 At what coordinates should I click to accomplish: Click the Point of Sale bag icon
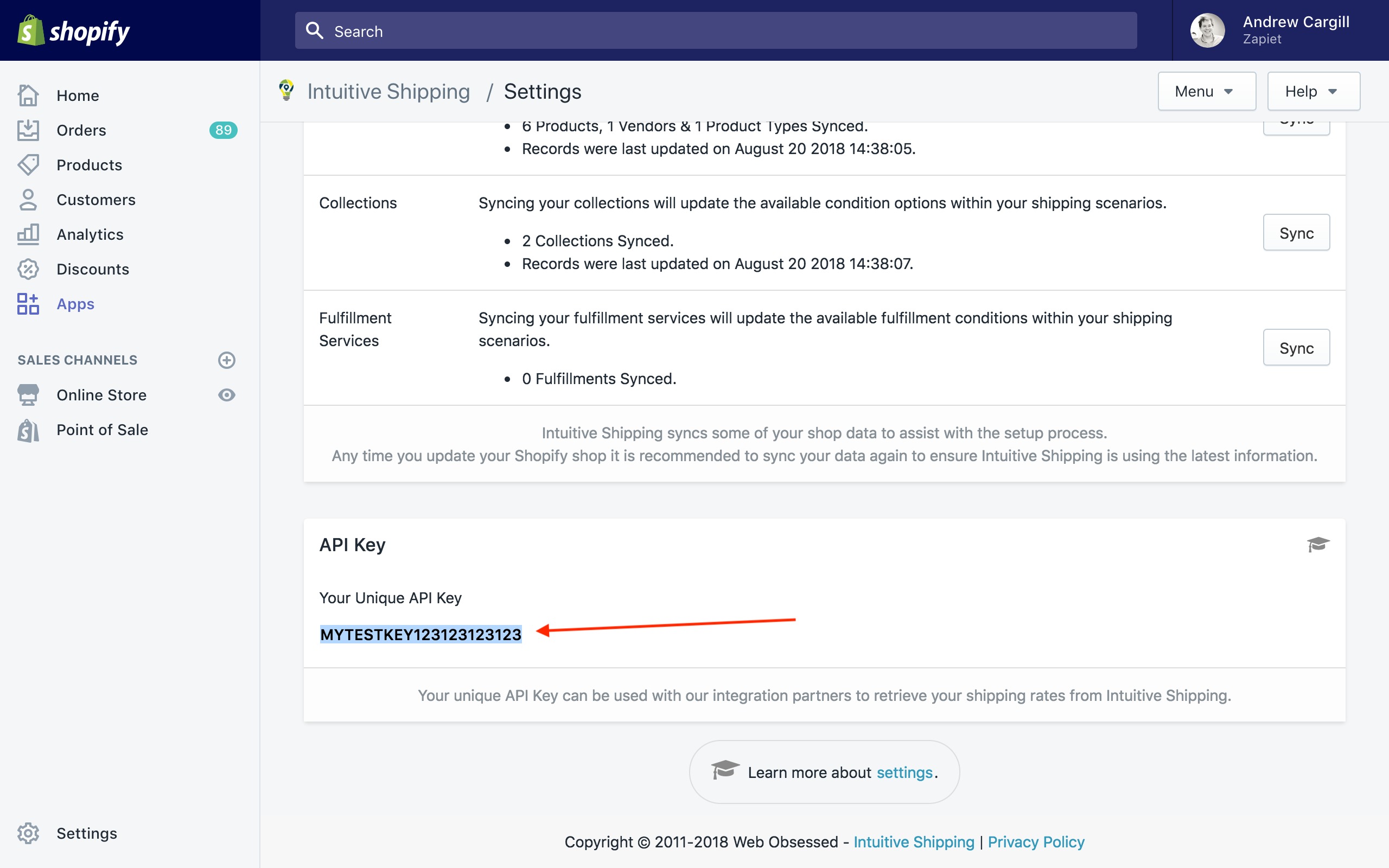tap(28, 430)
